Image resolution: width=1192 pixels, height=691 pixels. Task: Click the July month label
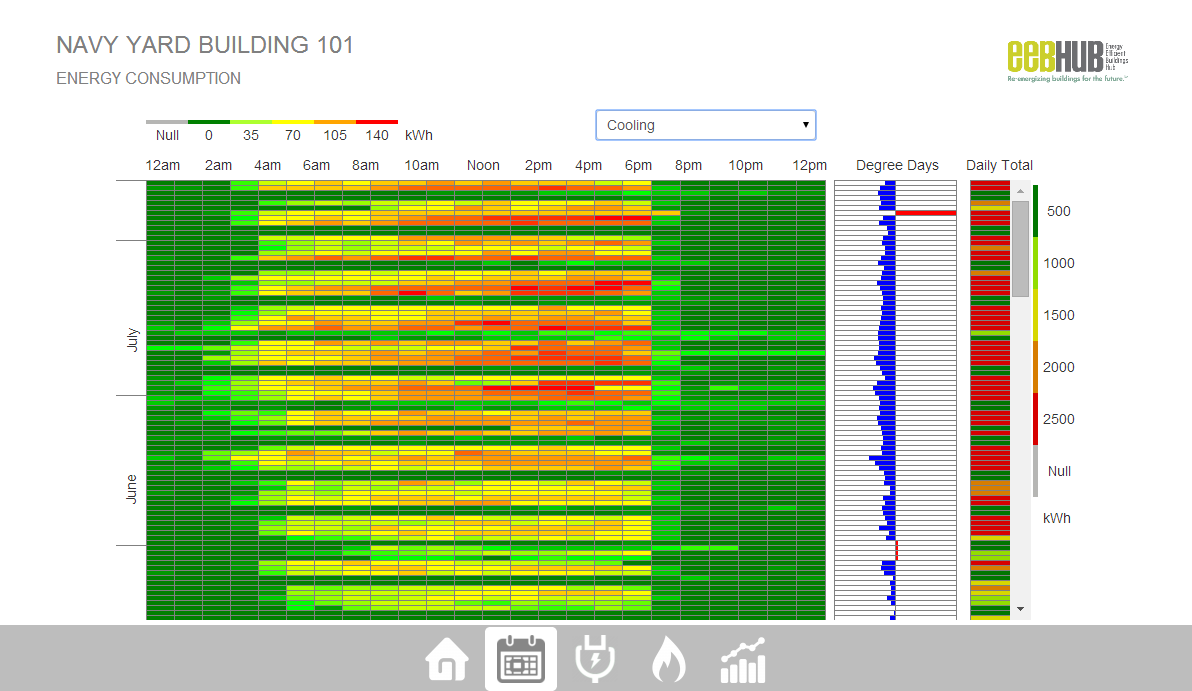coord(132,339)
